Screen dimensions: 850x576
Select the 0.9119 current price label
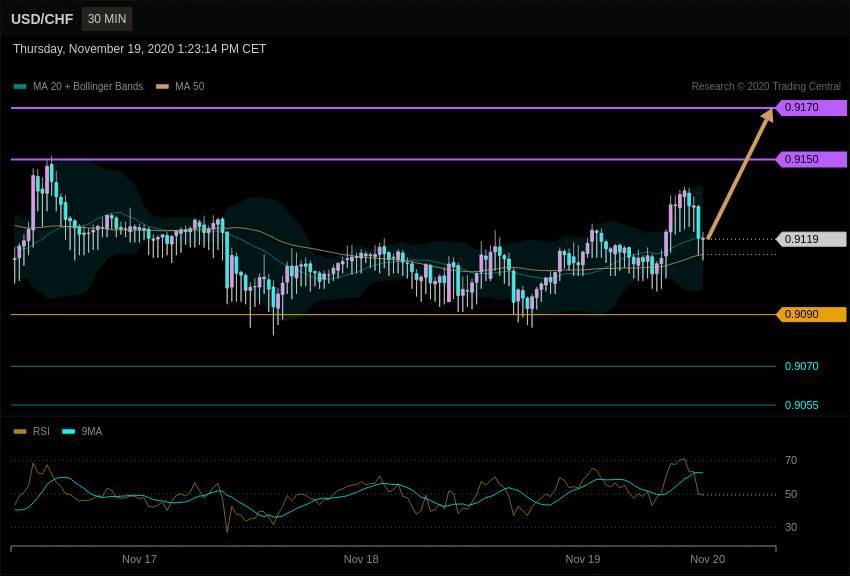(x=811, y=239)
